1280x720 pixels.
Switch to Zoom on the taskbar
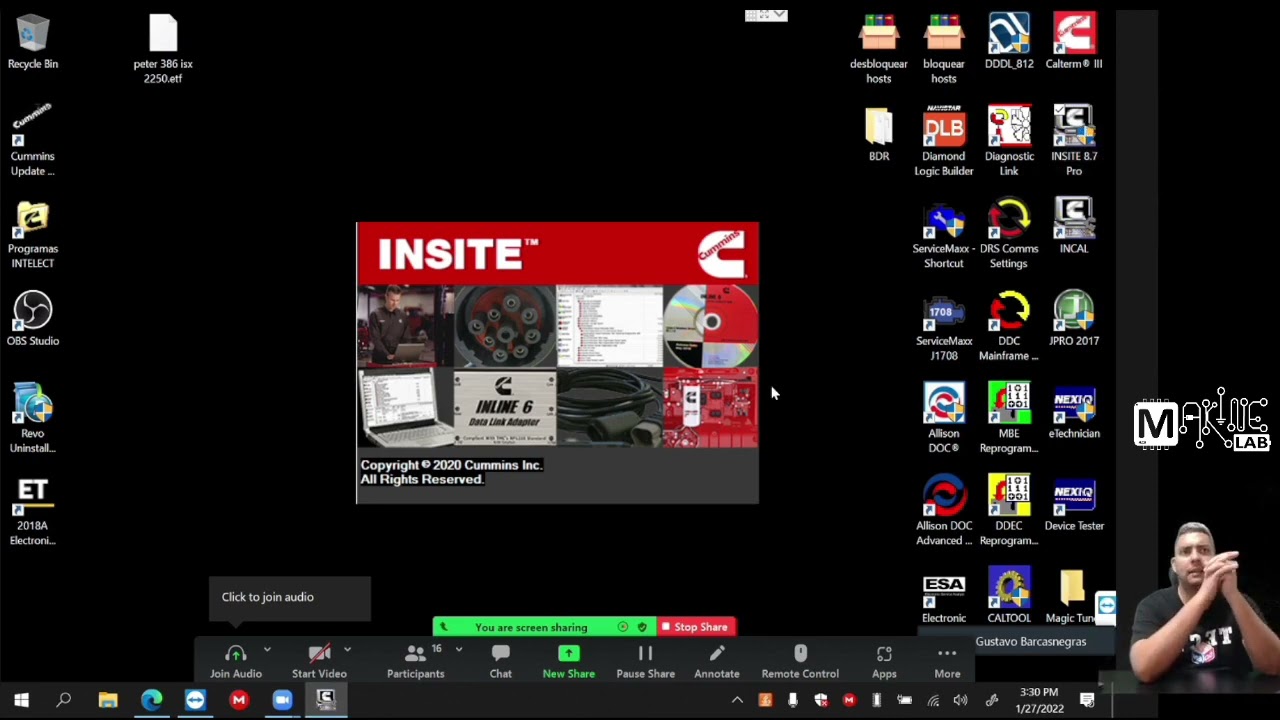click(282, 700)
